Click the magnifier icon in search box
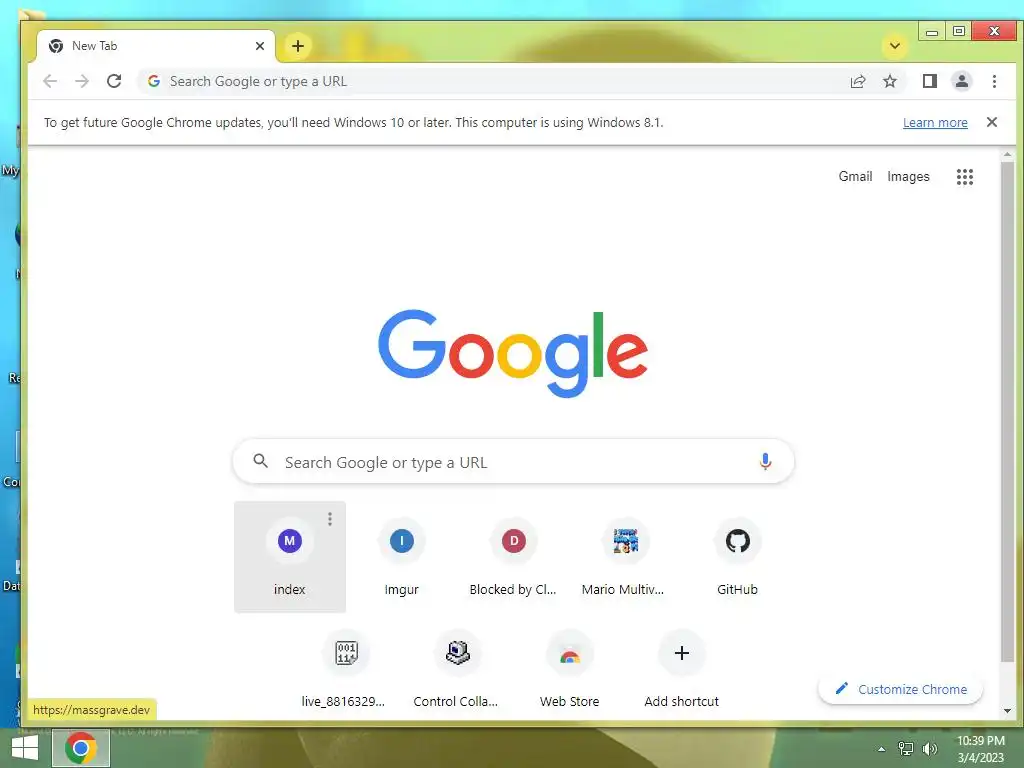The width and height of the screenshot is (1024, 768). [261, 461]
